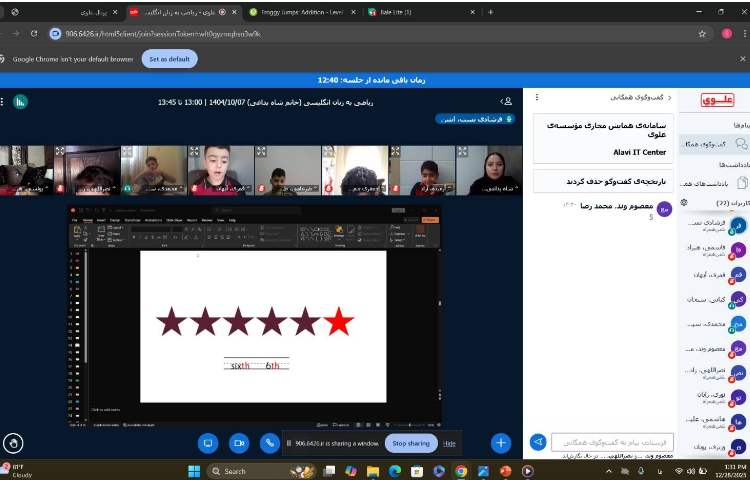Open the shared notes item in sidebar

pos(714,183)
